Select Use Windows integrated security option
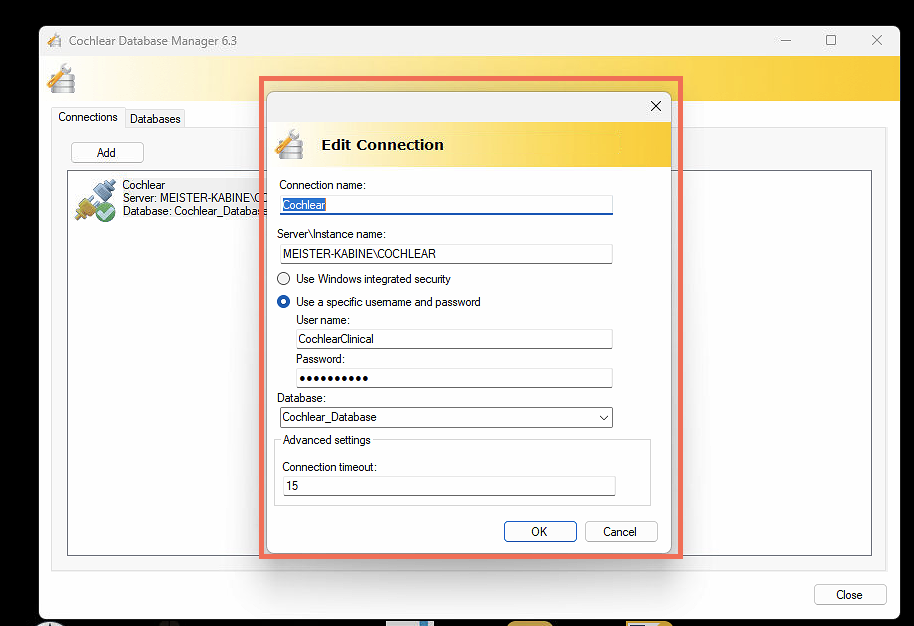Image resolution: width=914 pixels, height=626 pixels. click(x=285, y=279)
